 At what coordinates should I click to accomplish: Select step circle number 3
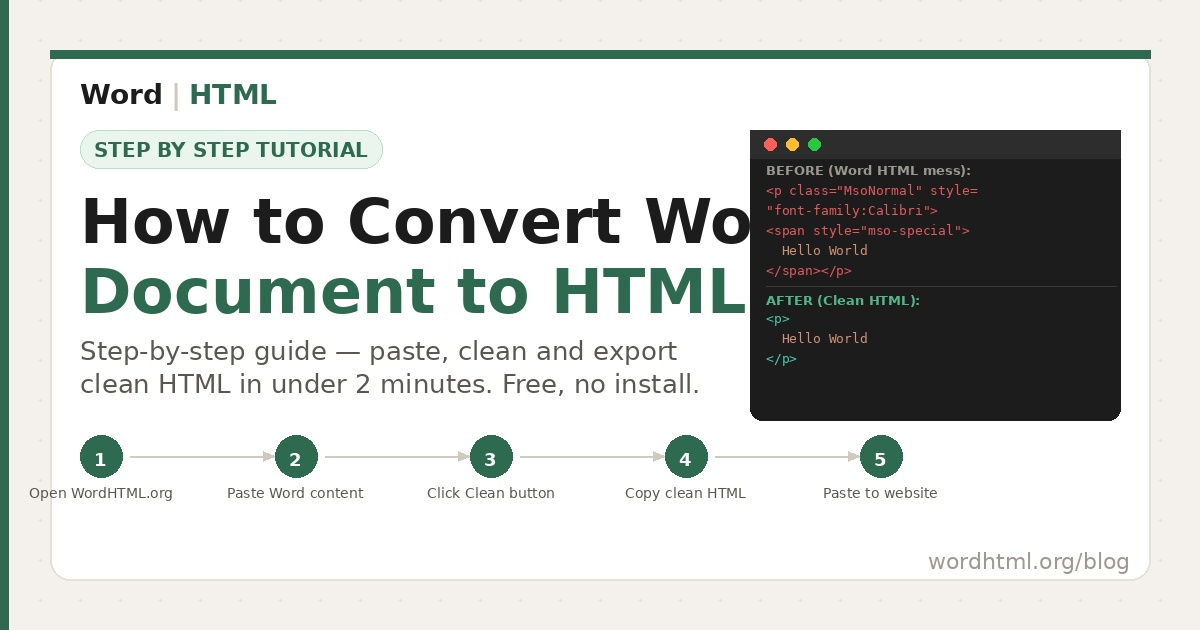491,458
